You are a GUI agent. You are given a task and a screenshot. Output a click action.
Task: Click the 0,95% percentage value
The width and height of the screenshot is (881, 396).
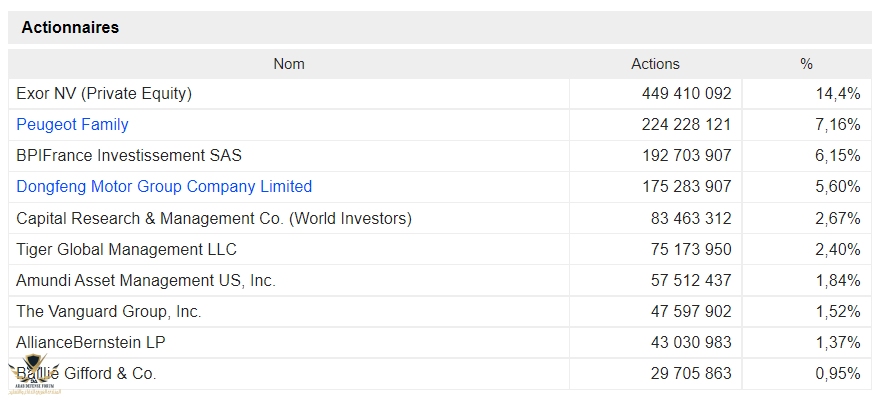point(838,374)
